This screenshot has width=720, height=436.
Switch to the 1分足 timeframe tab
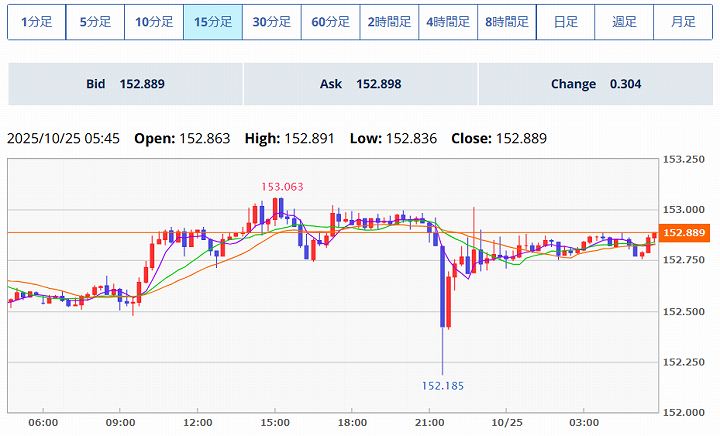point(37,21)
